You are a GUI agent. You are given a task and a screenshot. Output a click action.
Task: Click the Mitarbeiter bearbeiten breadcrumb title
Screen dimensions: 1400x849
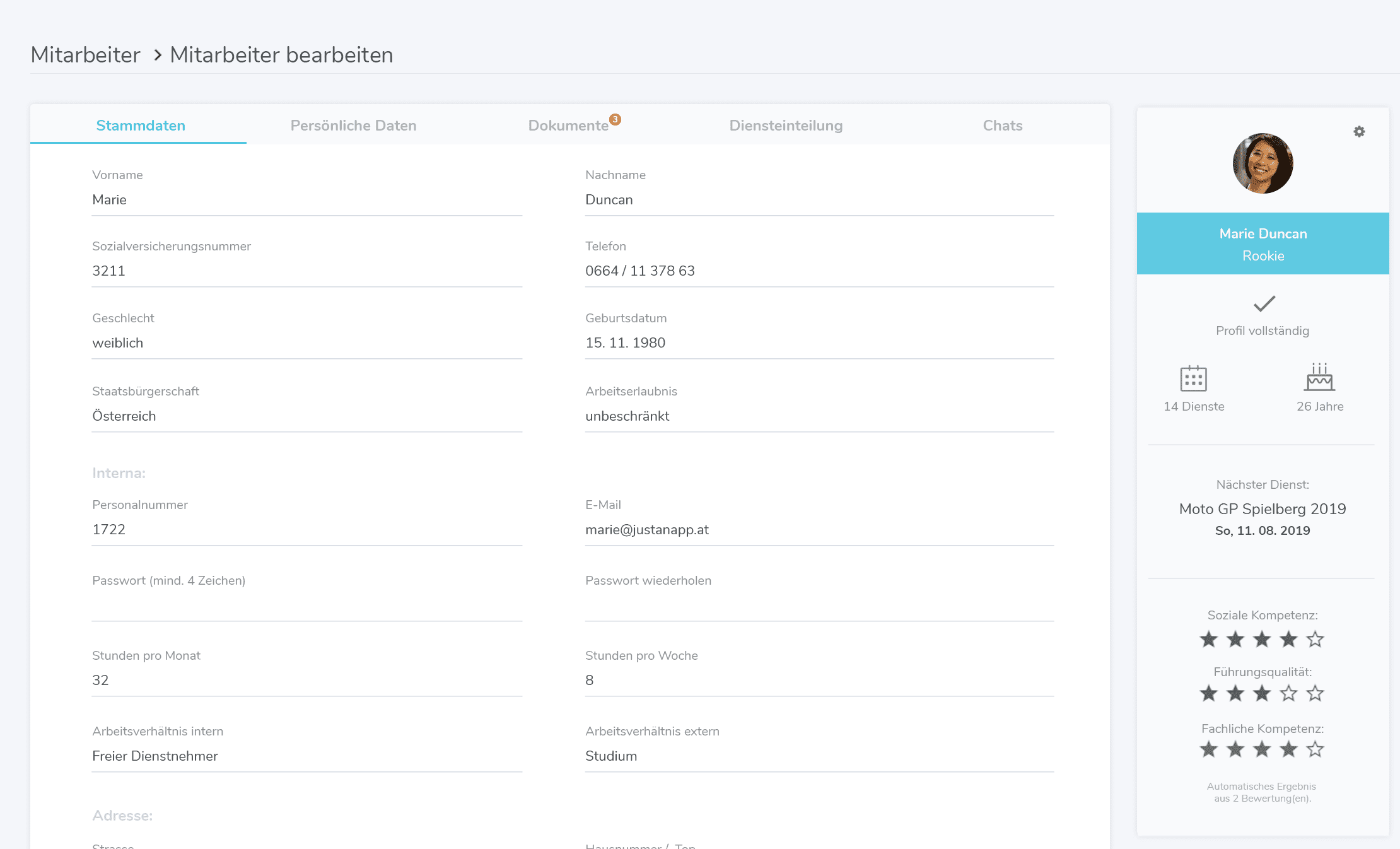click(281, 55)
